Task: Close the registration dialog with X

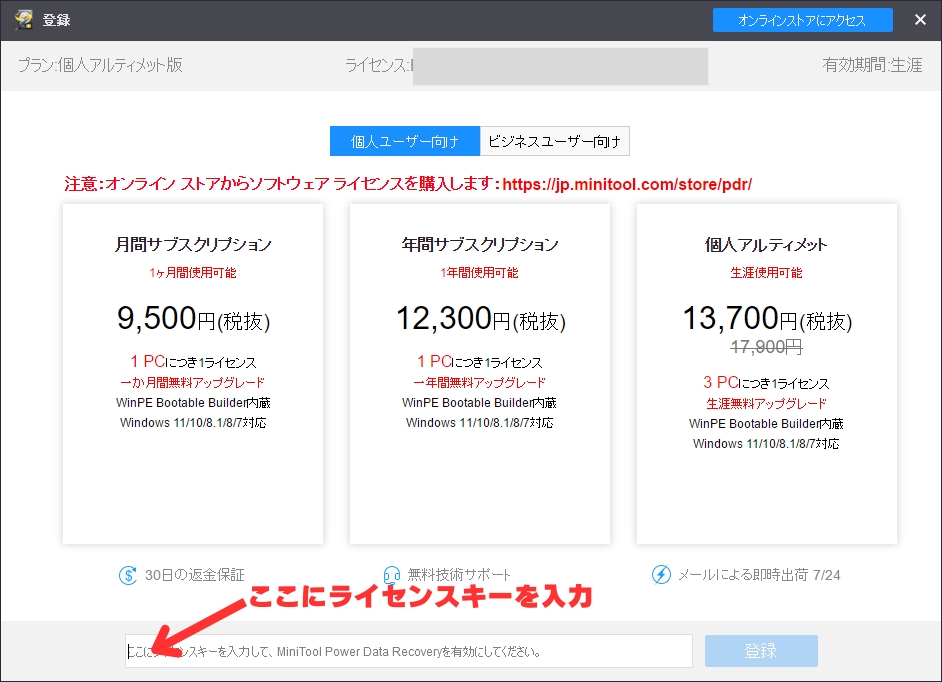Action: pos(920,20)
